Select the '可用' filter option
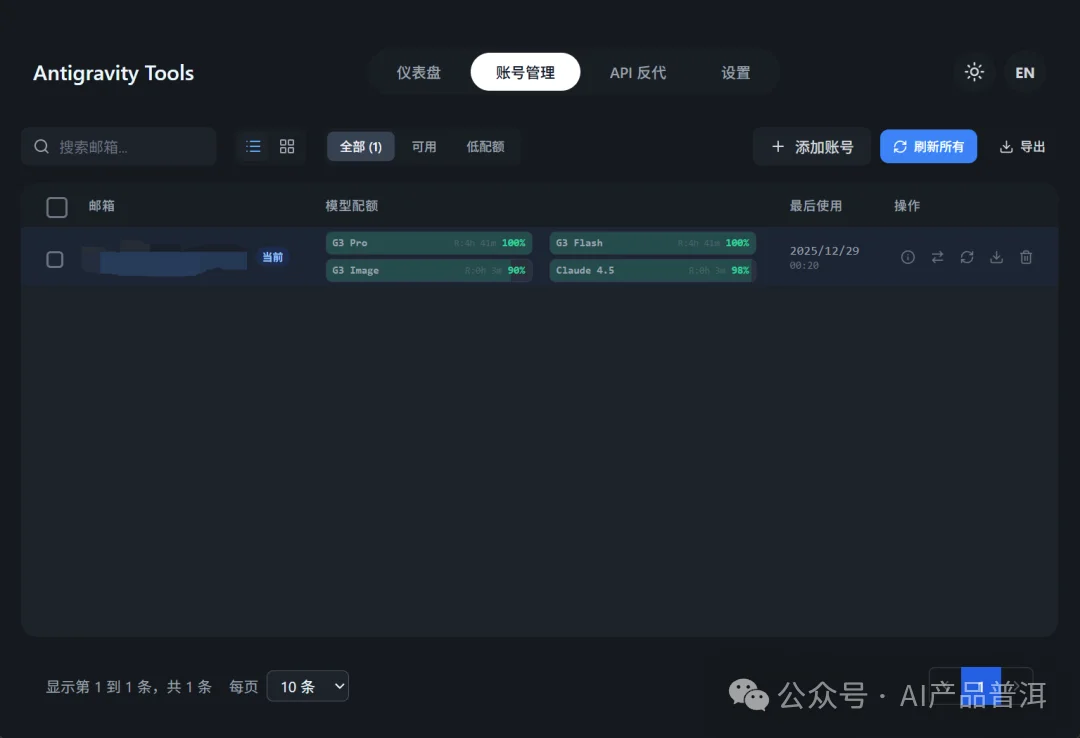This screenshot has width=1080, height=738. [424, 146]
